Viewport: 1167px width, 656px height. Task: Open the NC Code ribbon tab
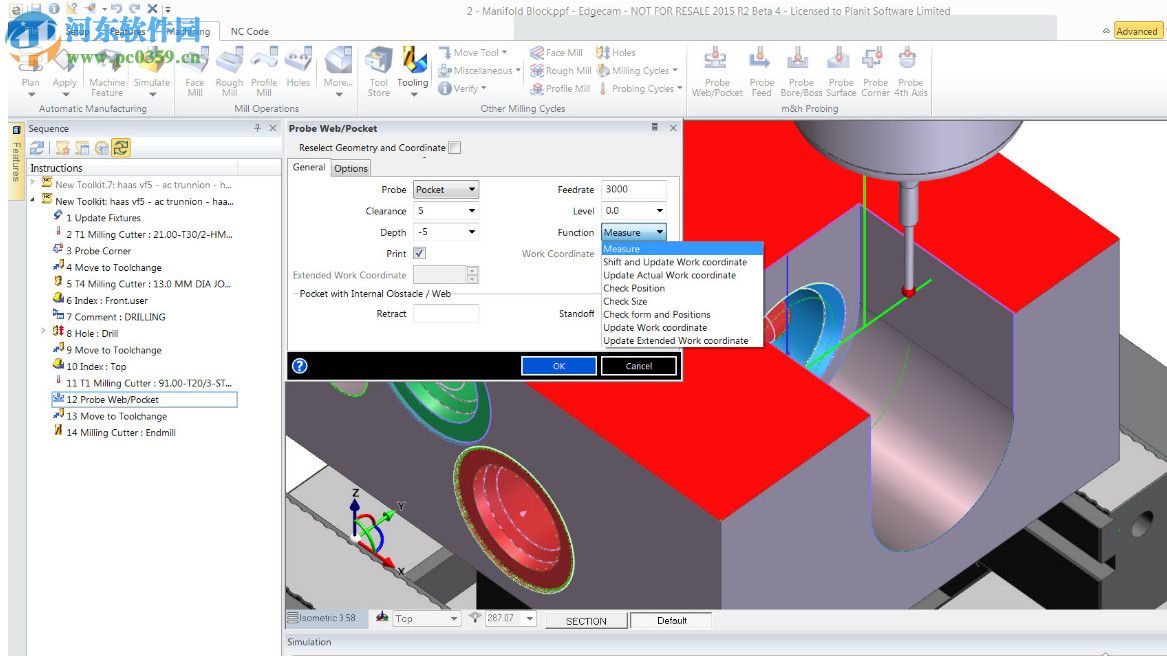coord(249,31)
